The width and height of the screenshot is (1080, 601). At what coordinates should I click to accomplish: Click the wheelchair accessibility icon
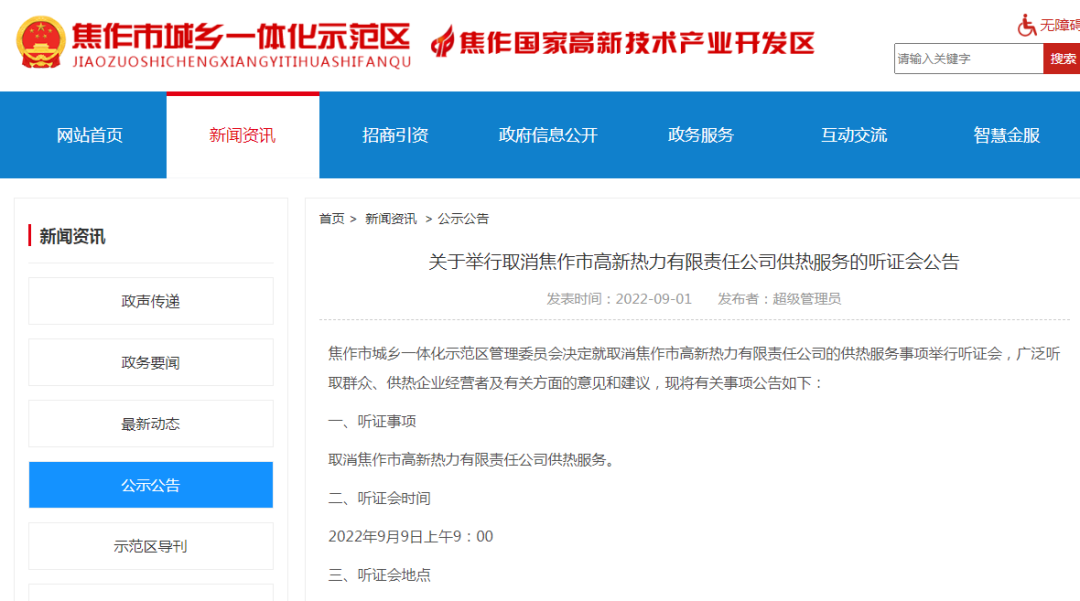[x=1027, y=25]
